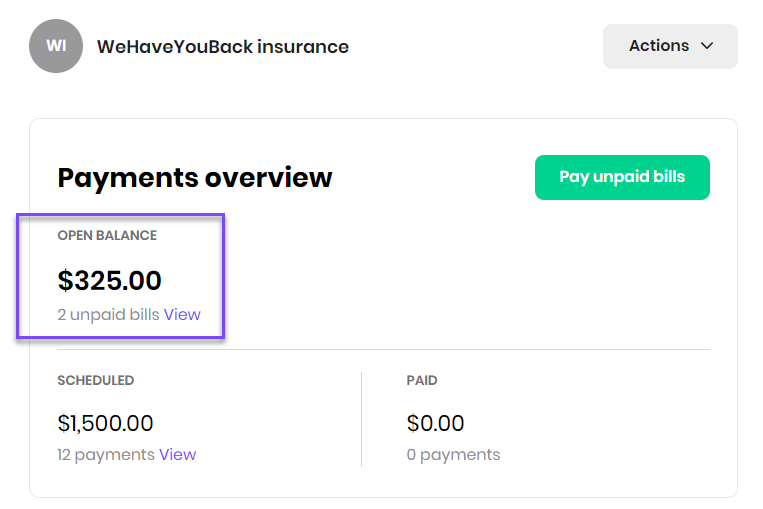Click the $0.00 paid amount
The image size is (763, 509).
435,423
